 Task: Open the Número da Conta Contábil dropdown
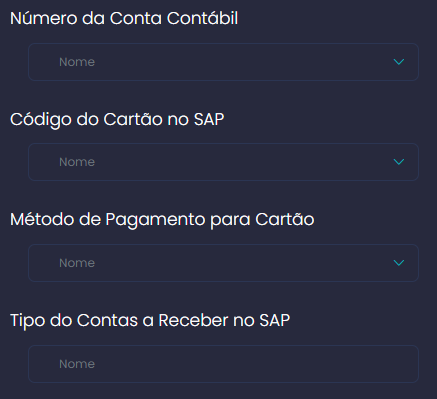click(223, 62)
